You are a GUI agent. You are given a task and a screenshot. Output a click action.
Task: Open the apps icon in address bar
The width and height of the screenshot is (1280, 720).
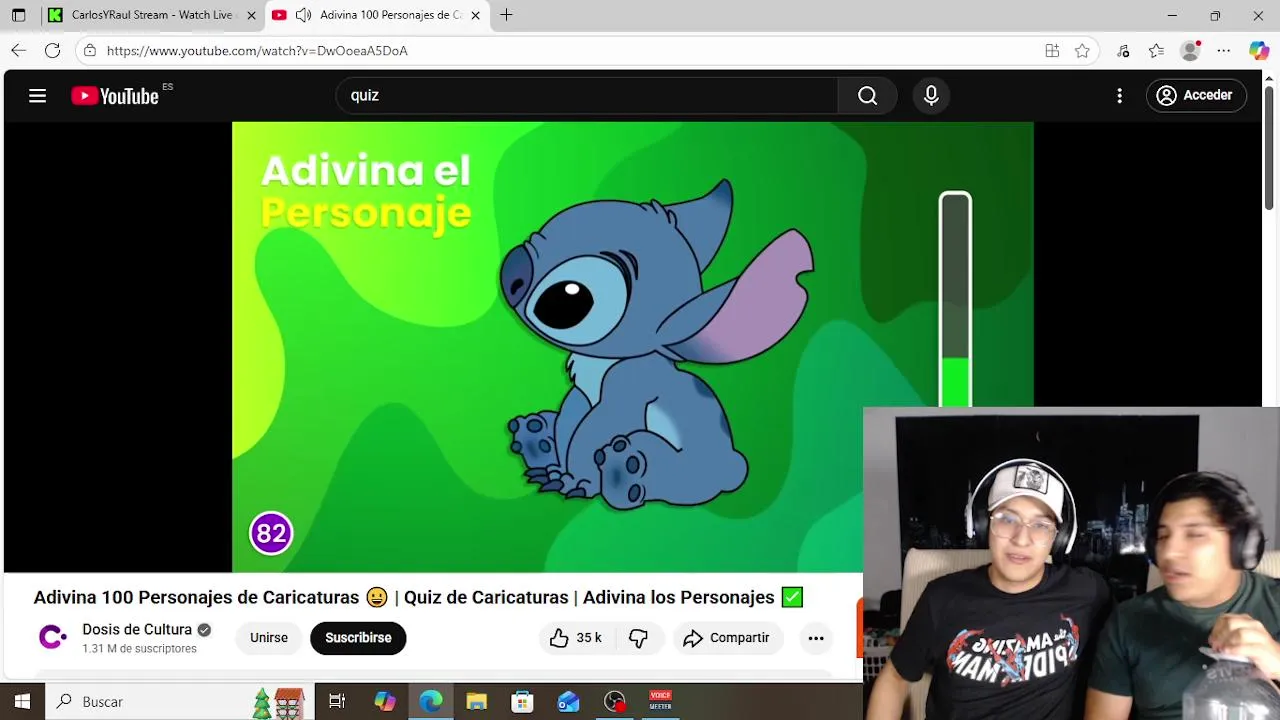[x=1052, y=50]
